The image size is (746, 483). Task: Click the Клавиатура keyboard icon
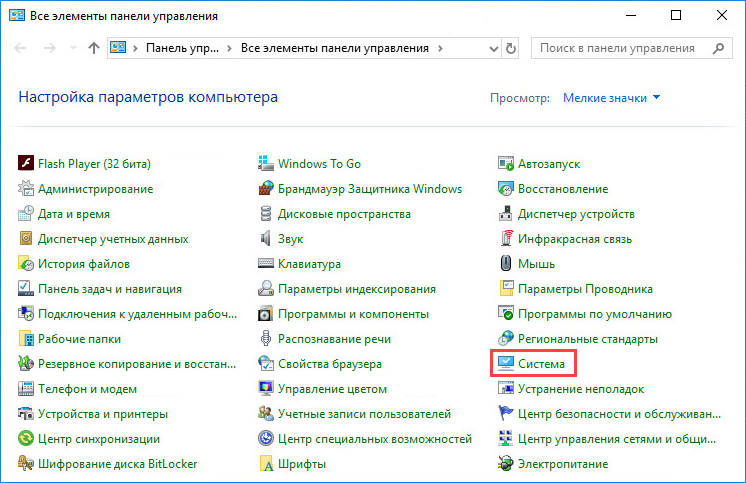[x=265, y=264]
